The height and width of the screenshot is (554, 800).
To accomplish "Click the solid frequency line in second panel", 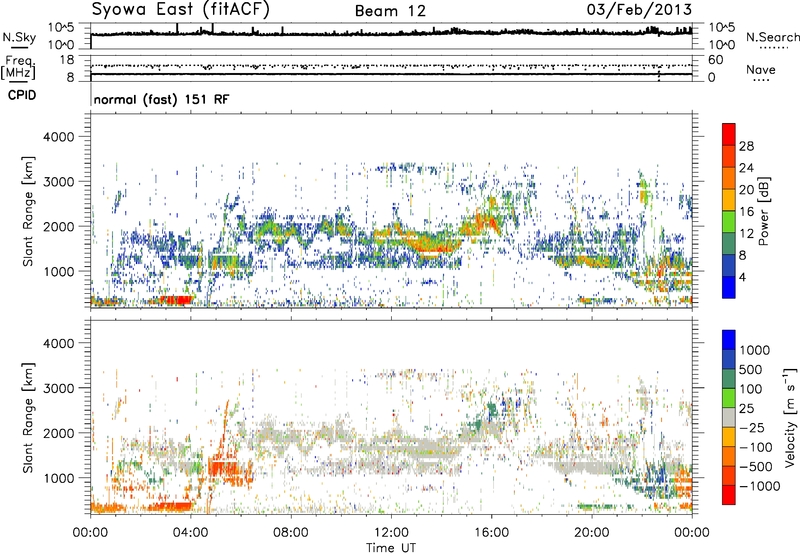I will click(391, 74).
